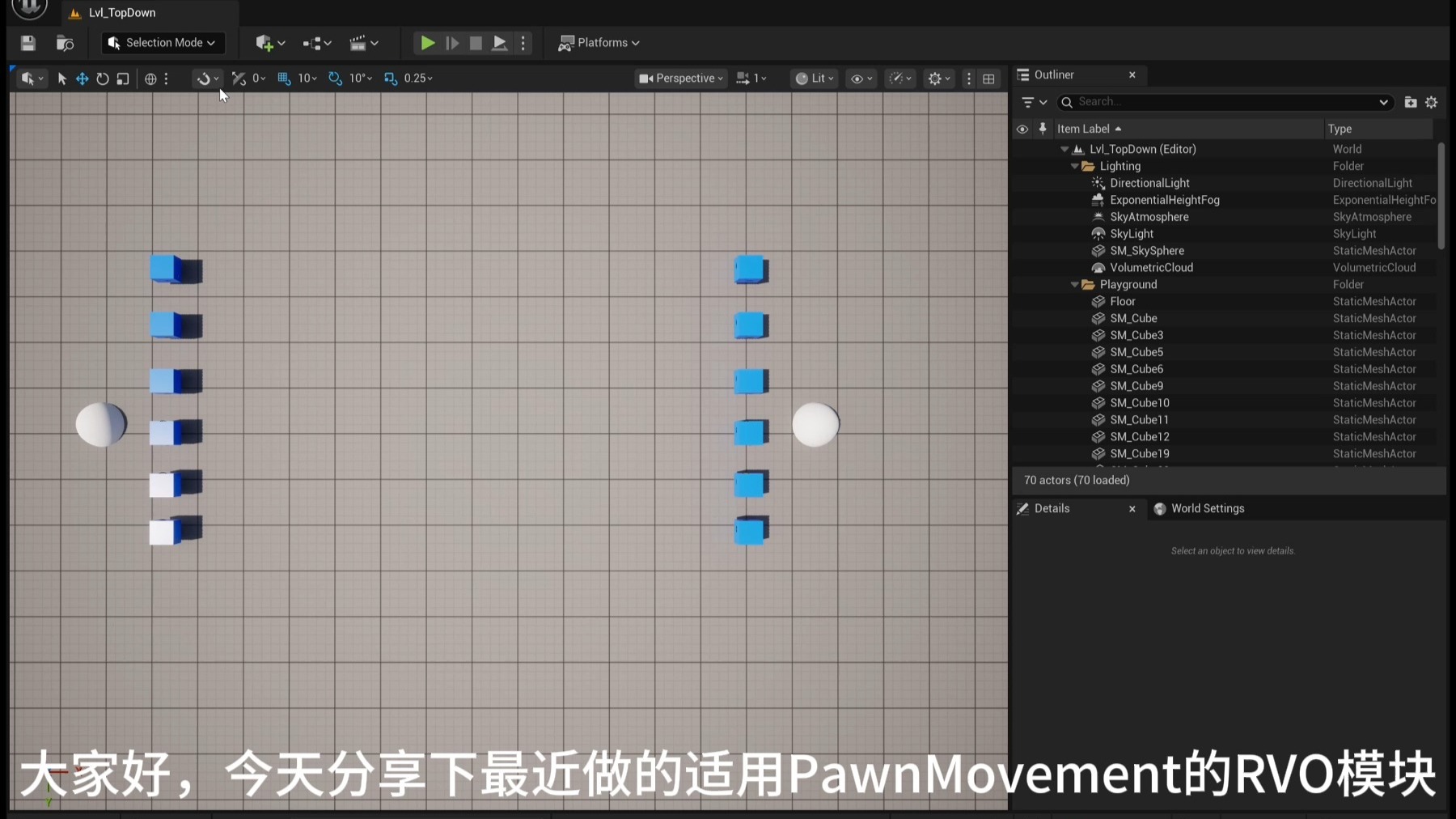Open the quick add actor menu

[x=270, y=43]
